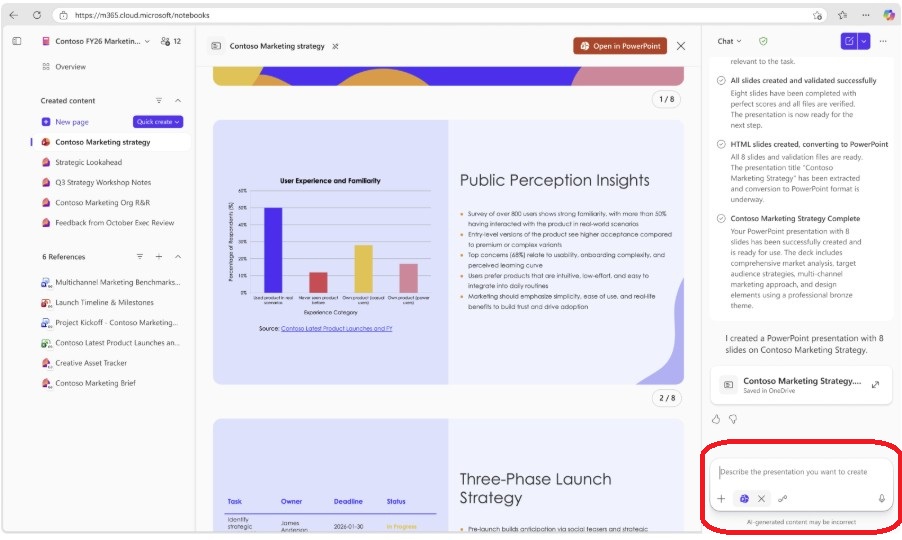Select the Public Perception Insights slide
Viewport: 902px width, 540px height.
448,252
